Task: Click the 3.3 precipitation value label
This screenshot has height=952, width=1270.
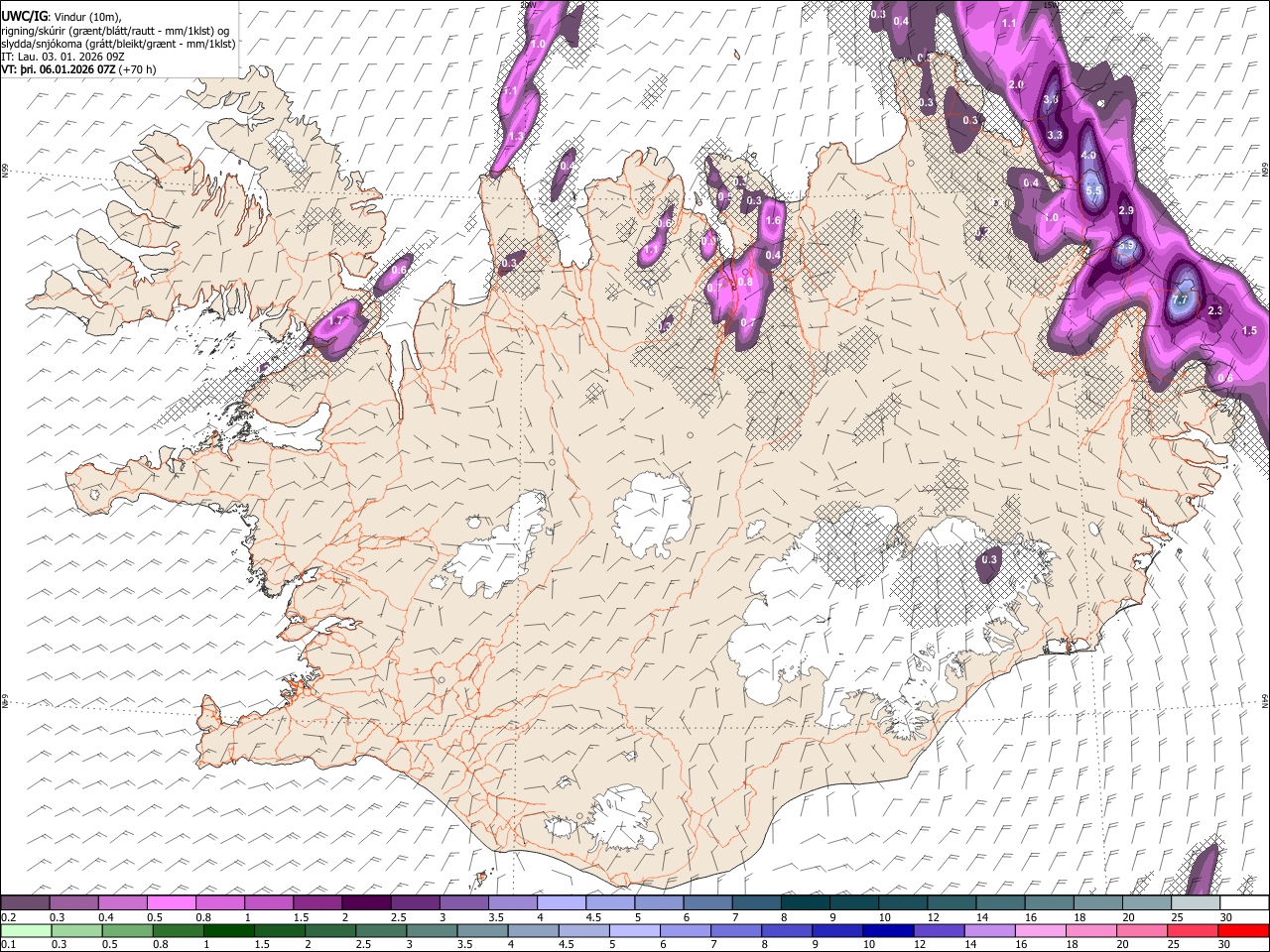Action: coord(1055,136)
